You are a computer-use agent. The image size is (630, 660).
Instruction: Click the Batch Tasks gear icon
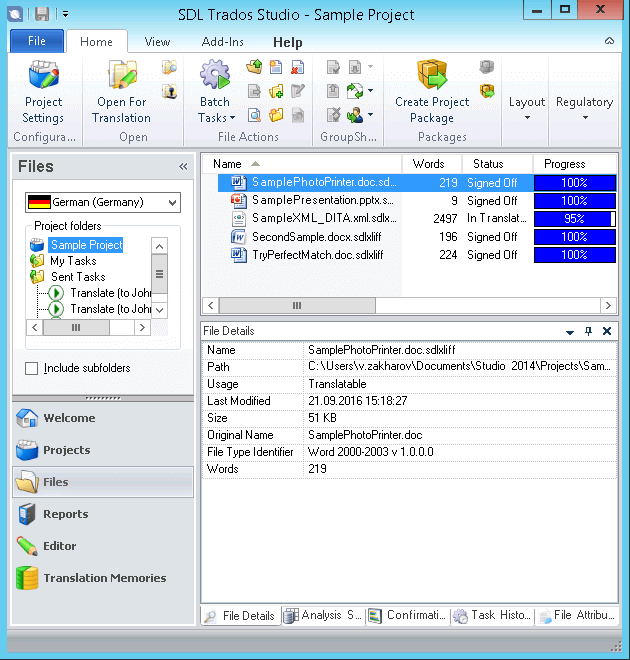215,75
